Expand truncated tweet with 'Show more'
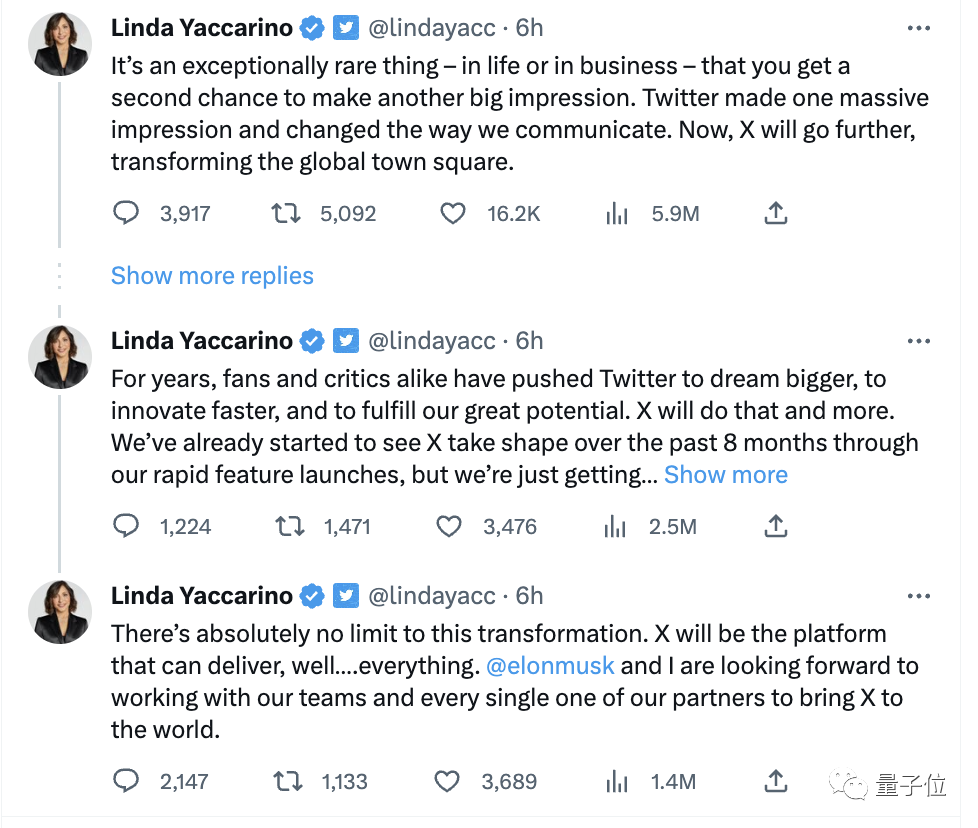Screen dimensions: 978x828 point(726,475)
